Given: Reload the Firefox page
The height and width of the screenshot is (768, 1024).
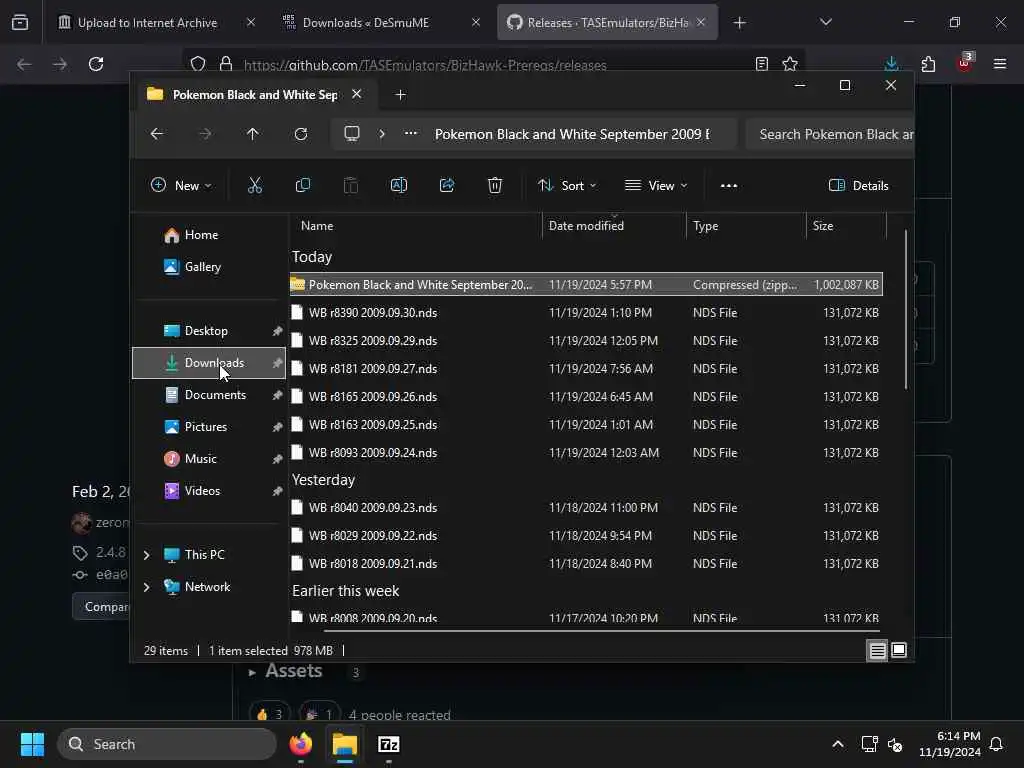Looking at the screenshot, I should 96,64.
